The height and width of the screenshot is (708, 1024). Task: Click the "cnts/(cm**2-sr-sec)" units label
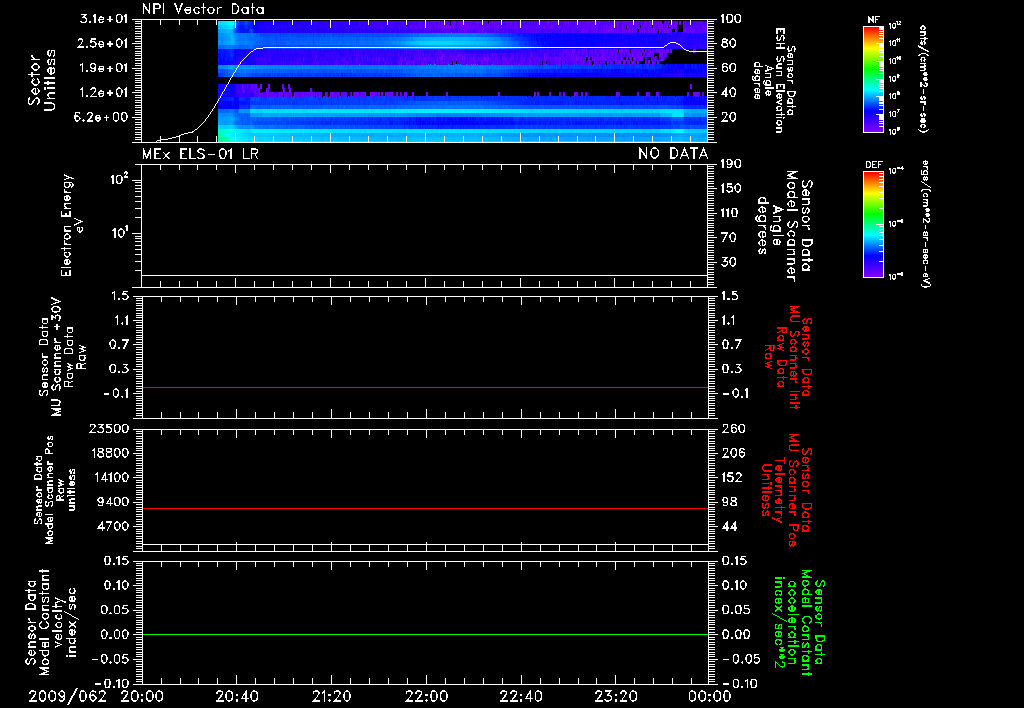point(922,78)
